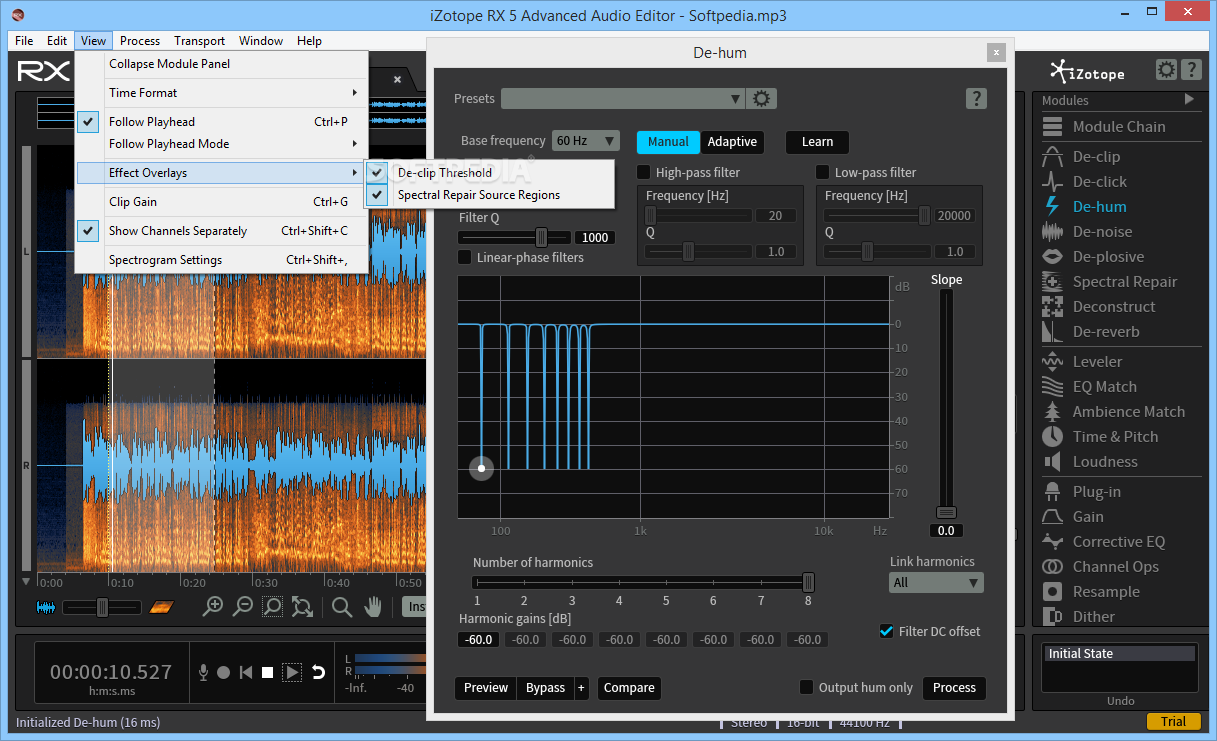Expand the Time Format submenu

tap(222, 92)
